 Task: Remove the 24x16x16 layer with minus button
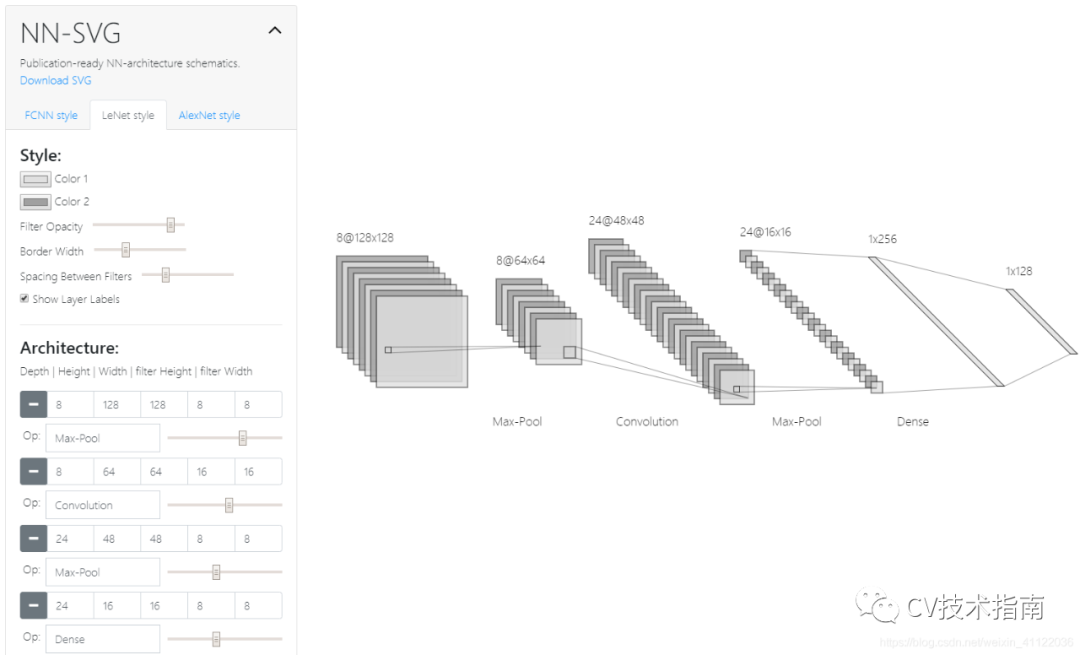[x=33, y=605]
